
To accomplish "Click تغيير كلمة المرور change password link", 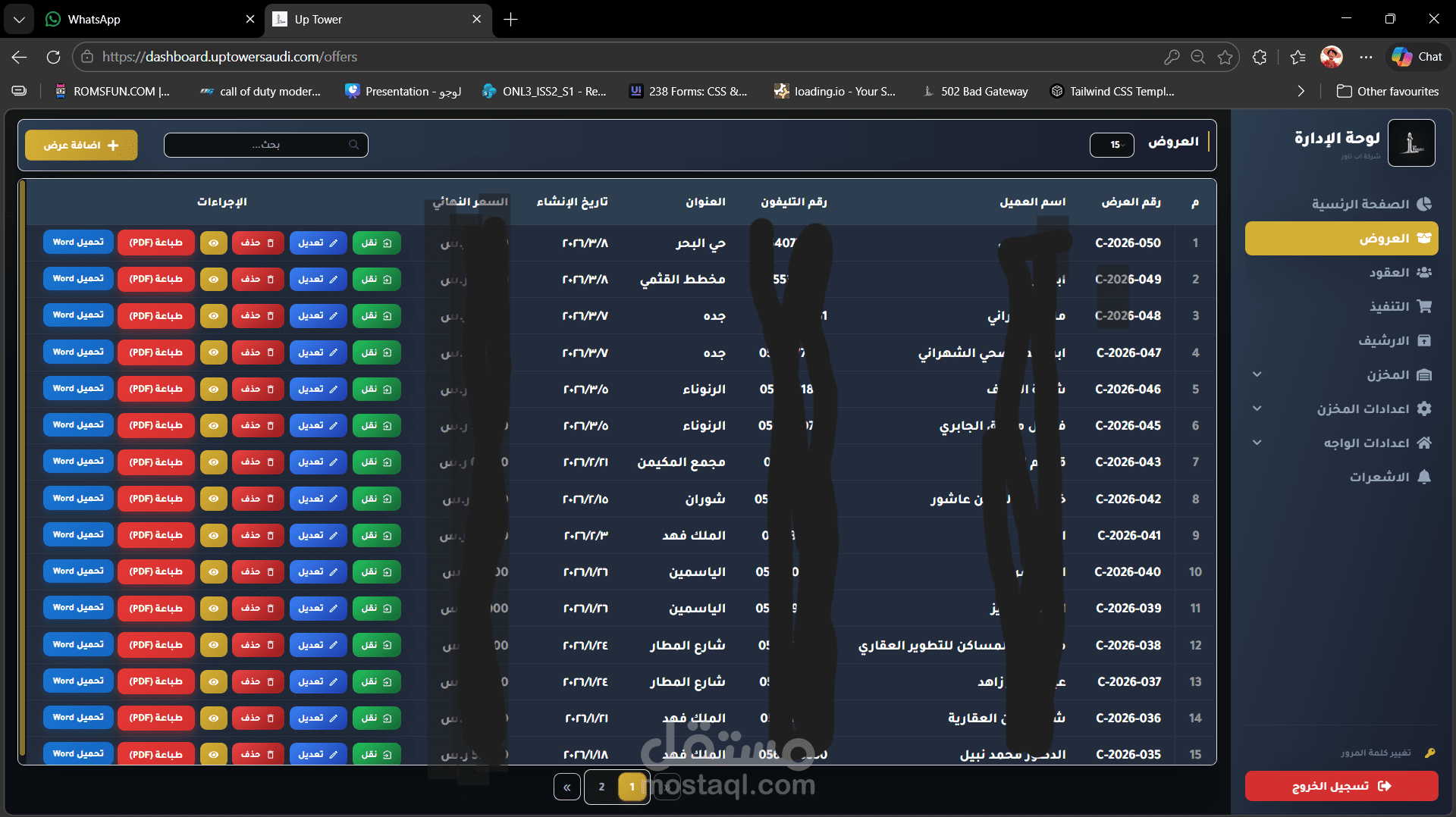I will point(1387,753).
